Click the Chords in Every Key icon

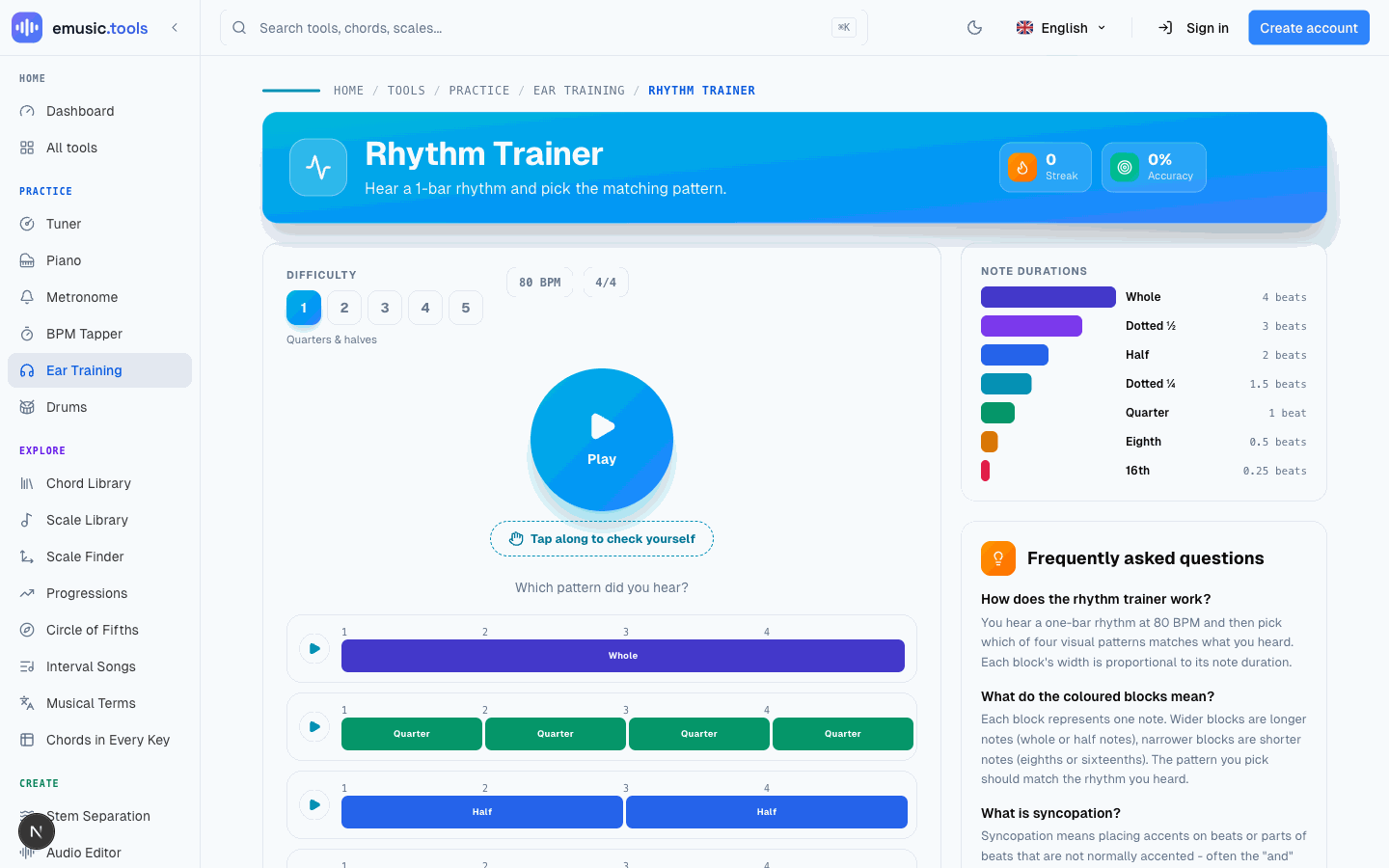click(x=27, y=740)
